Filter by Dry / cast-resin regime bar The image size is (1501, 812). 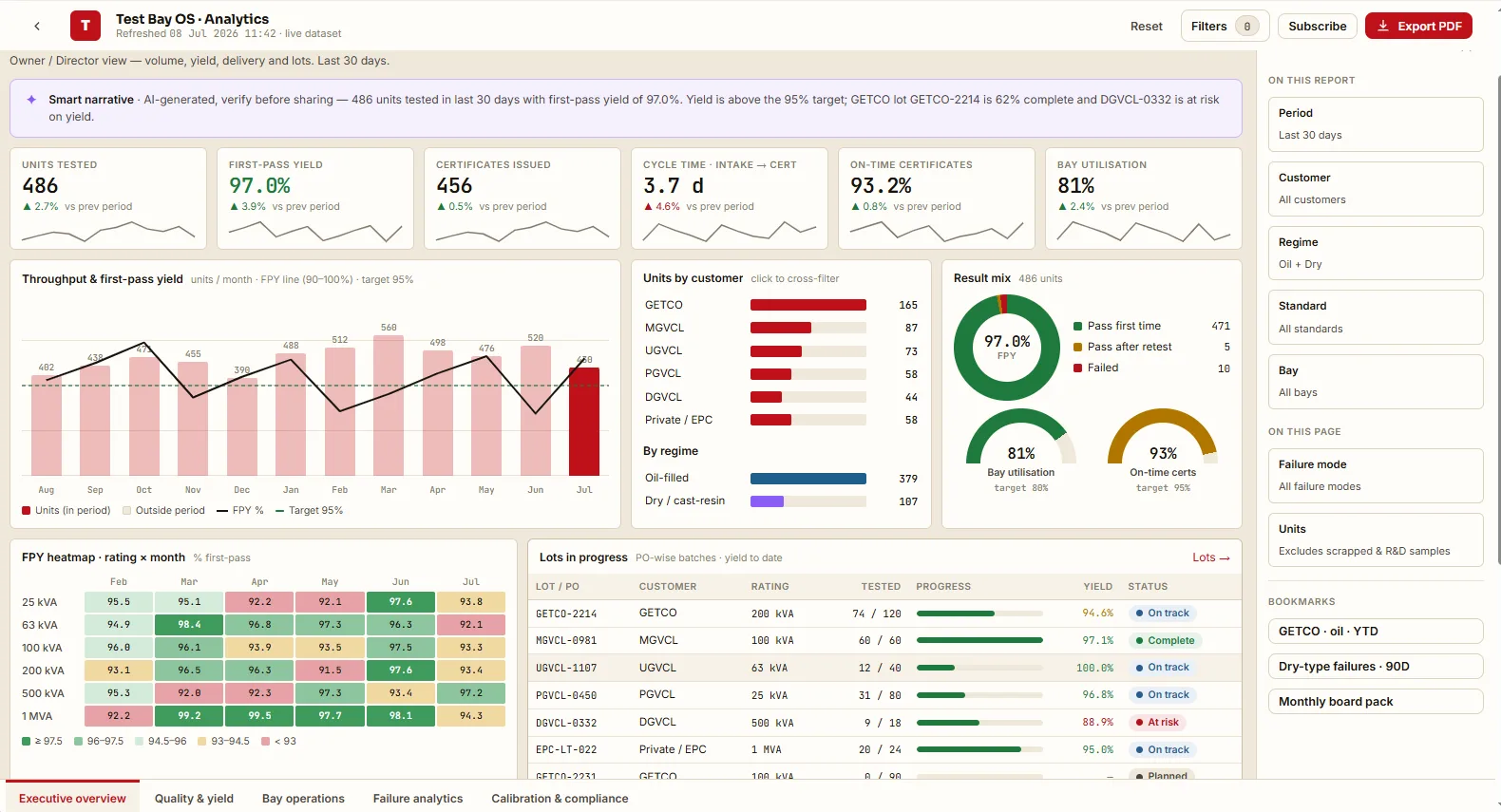[x=767, y=501]
